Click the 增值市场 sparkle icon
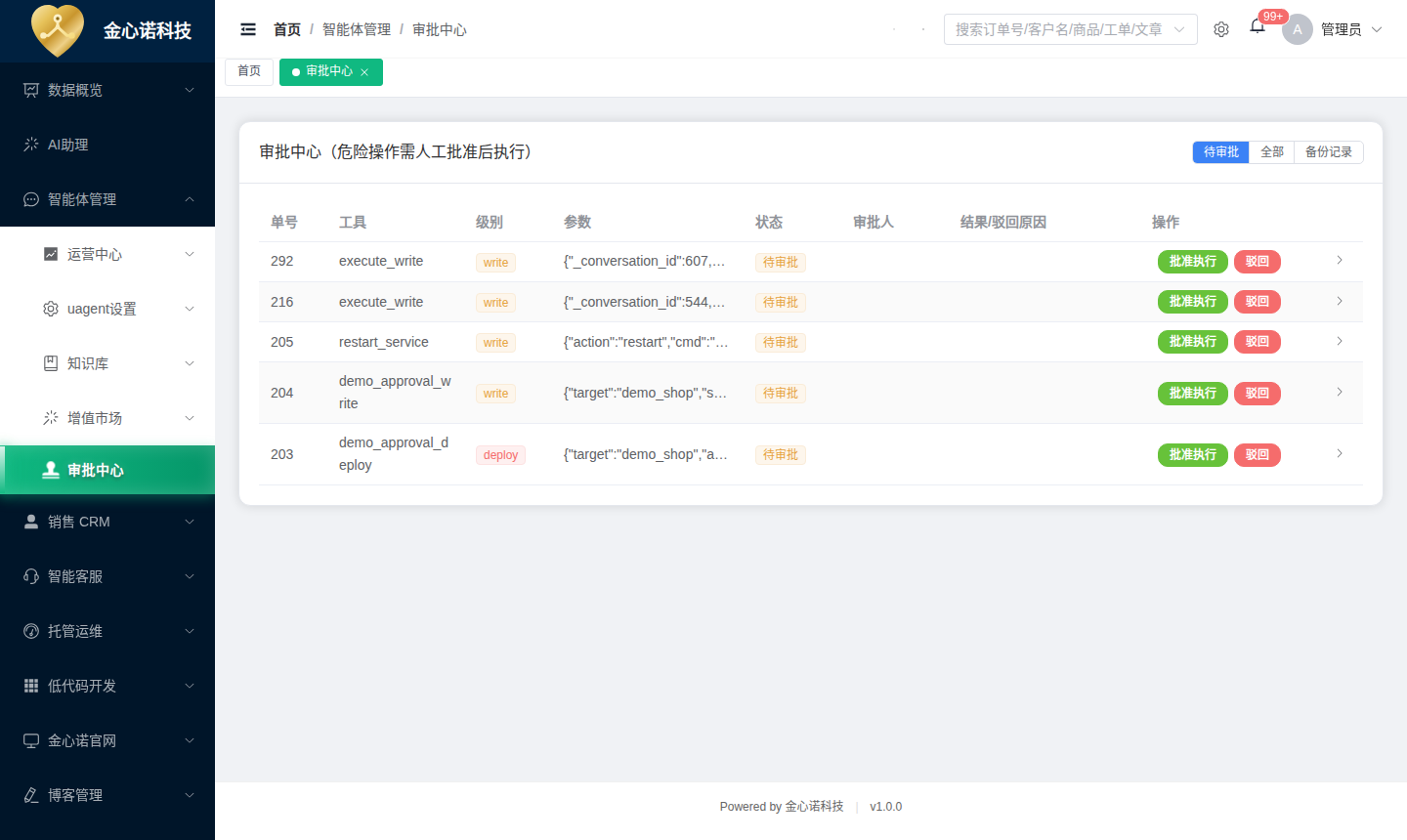 point(51,418)
